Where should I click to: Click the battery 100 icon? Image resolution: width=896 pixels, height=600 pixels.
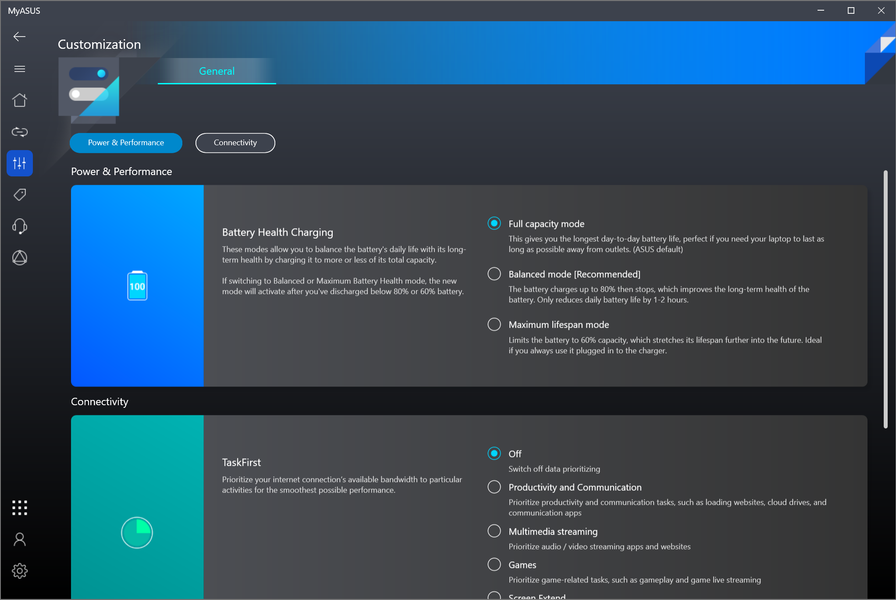(137, 286)
